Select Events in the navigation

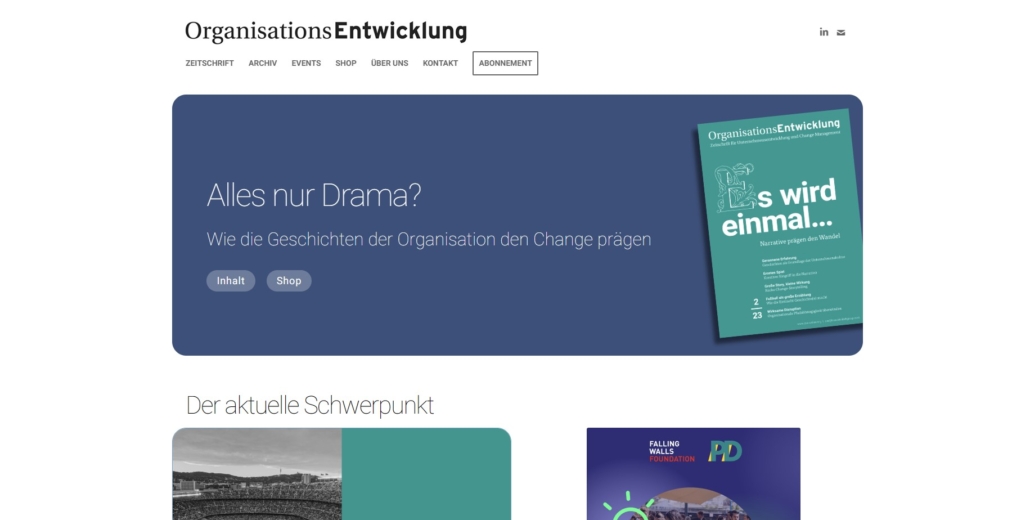coord(306,64)
